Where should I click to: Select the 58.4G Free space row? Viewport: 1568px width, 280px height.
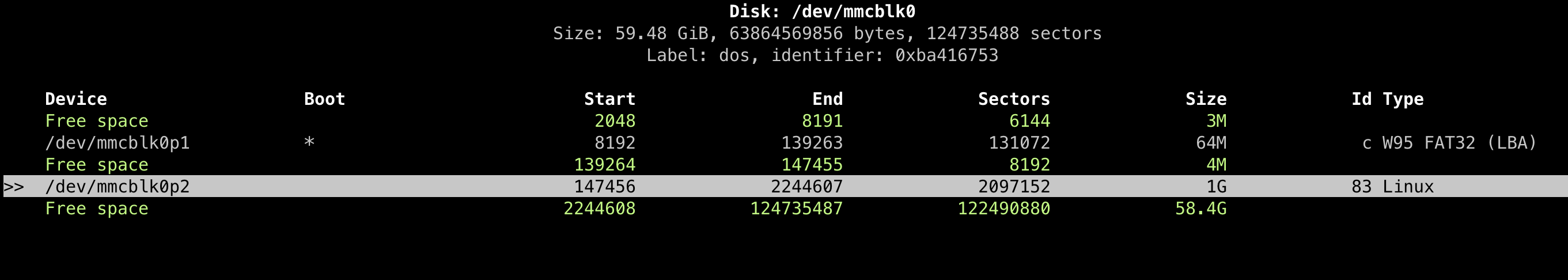(x=785, y=209)
